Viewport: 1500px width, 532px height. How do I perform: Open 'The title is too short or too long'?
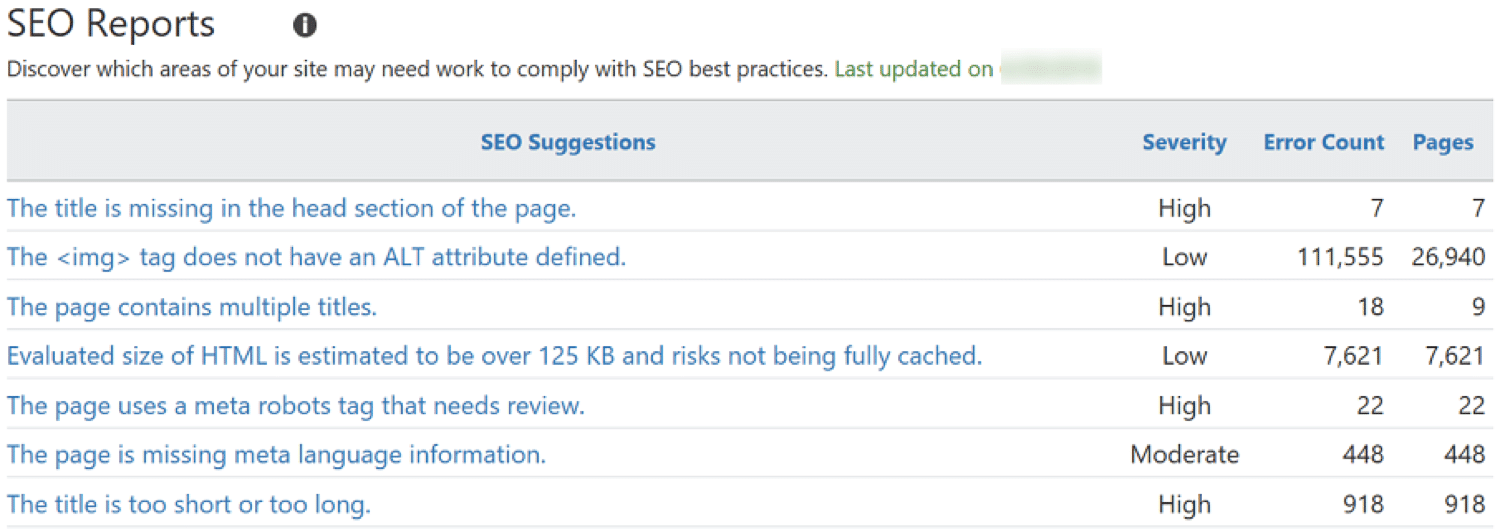pyautogui.click(x=189, y=505)
